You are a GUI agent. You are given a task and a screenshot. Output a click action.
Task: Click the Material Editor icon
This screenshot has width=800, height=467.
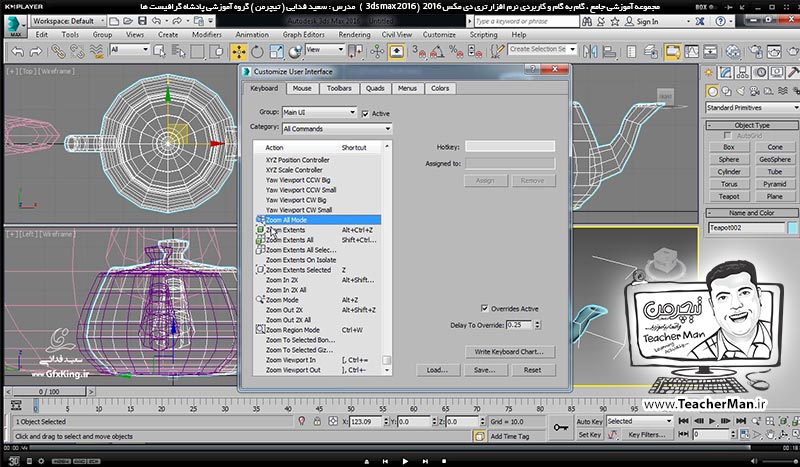[x=733, y=51]
